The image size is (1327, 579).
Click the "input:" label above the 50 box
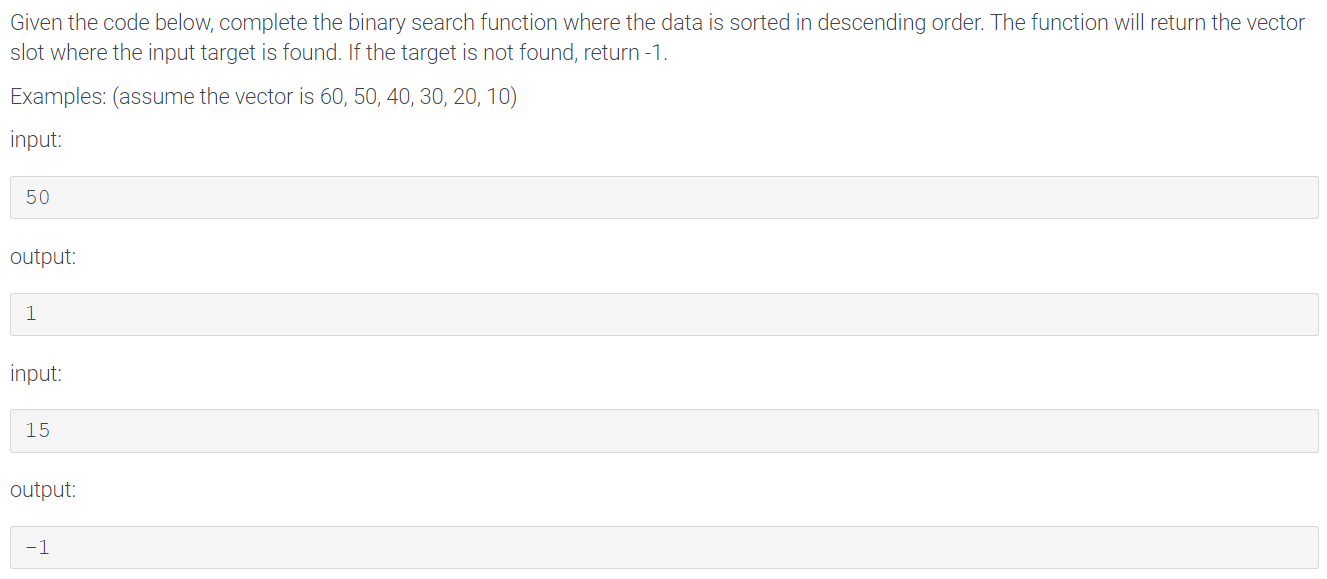click(36, 140)
